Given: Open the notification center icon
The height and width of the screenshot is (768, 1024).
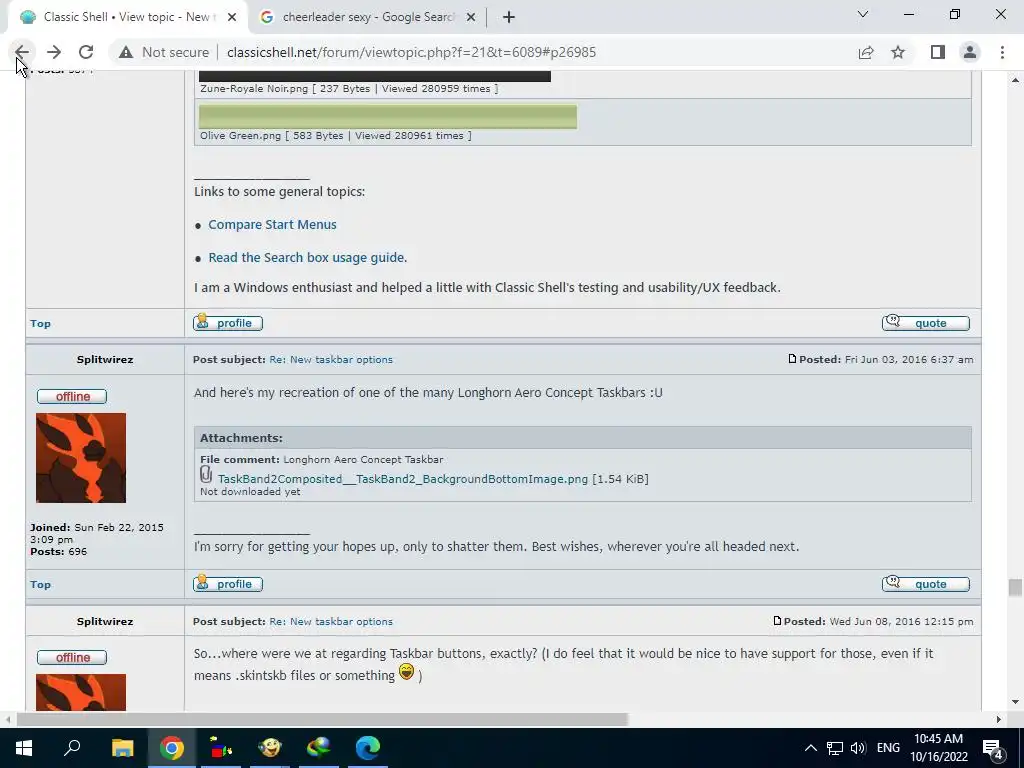Looking at the screenshot, I should pos(993,748).
